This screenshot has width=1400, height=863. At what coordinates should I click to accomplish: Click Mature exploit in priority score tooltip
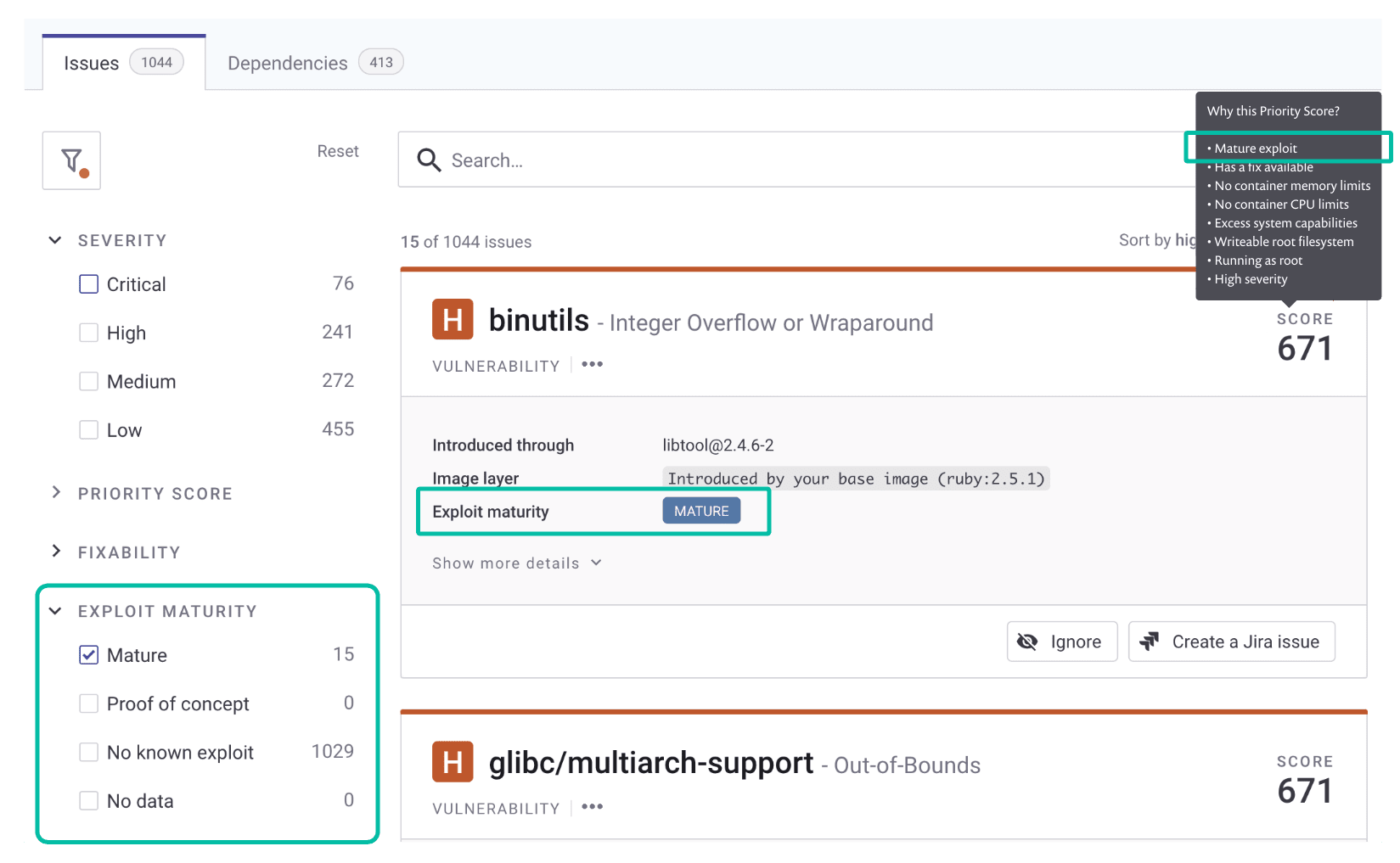pyautogui.click(x=1255, y=148)
